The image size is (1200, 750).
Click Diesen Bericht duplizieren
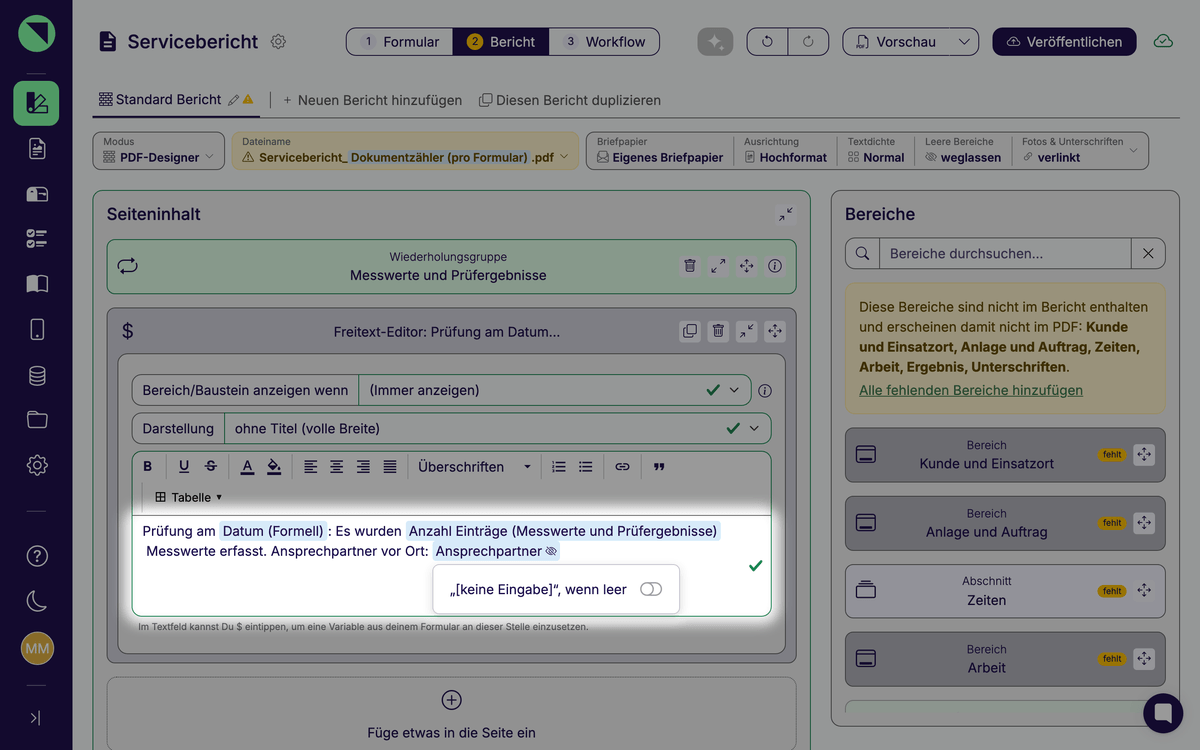pos(570,100)
